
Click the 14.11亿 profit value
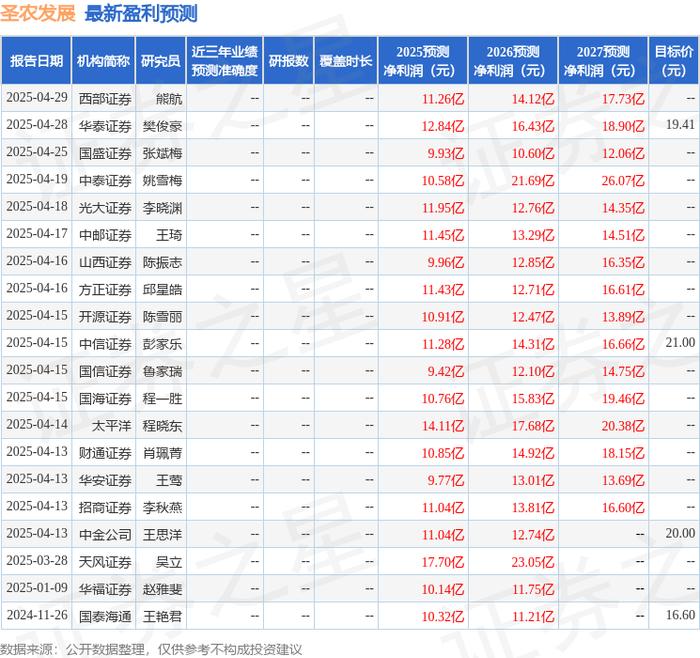tap(443, 425)
